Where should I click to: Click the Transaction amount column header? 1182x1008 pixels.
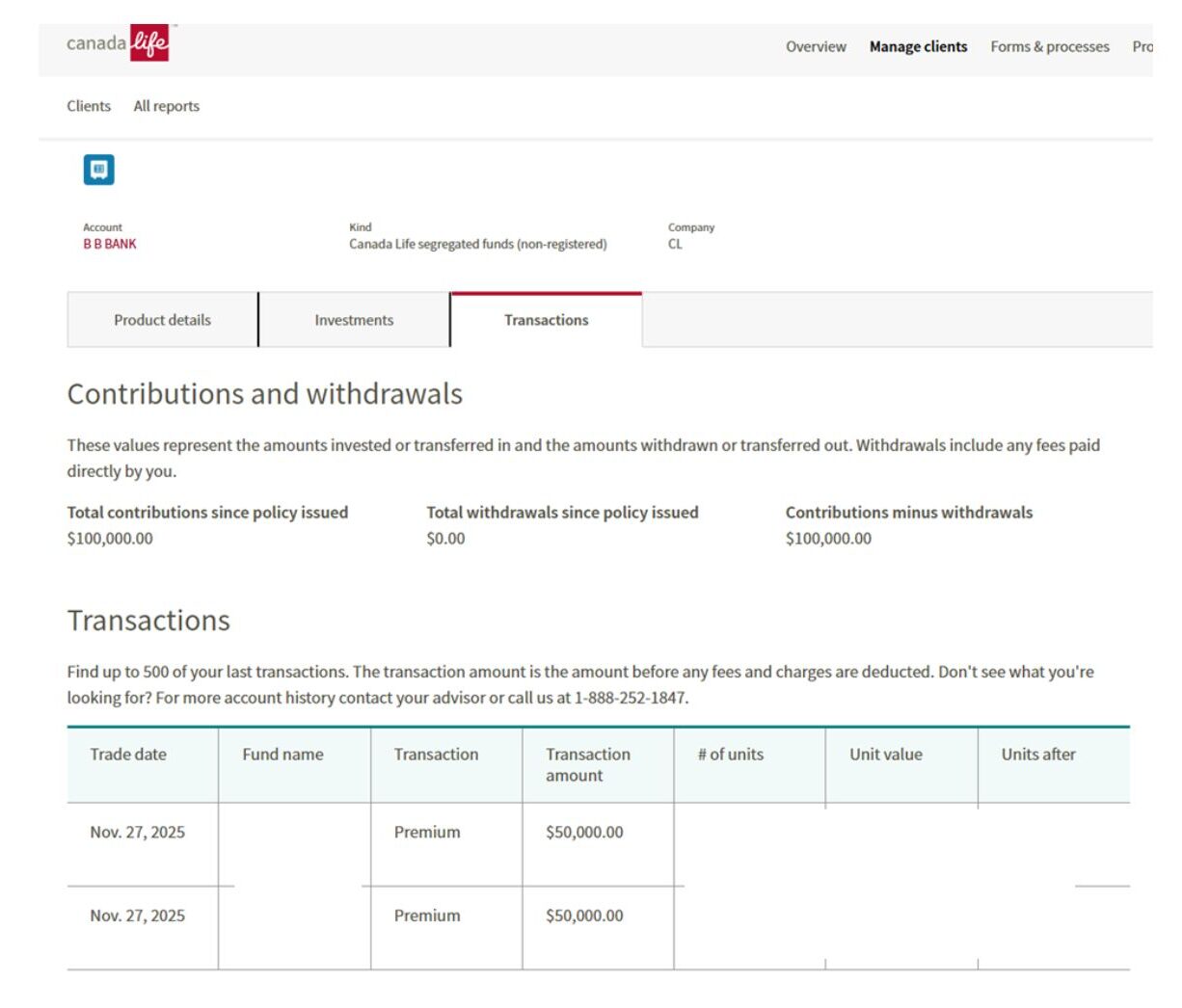click(587, 764)
